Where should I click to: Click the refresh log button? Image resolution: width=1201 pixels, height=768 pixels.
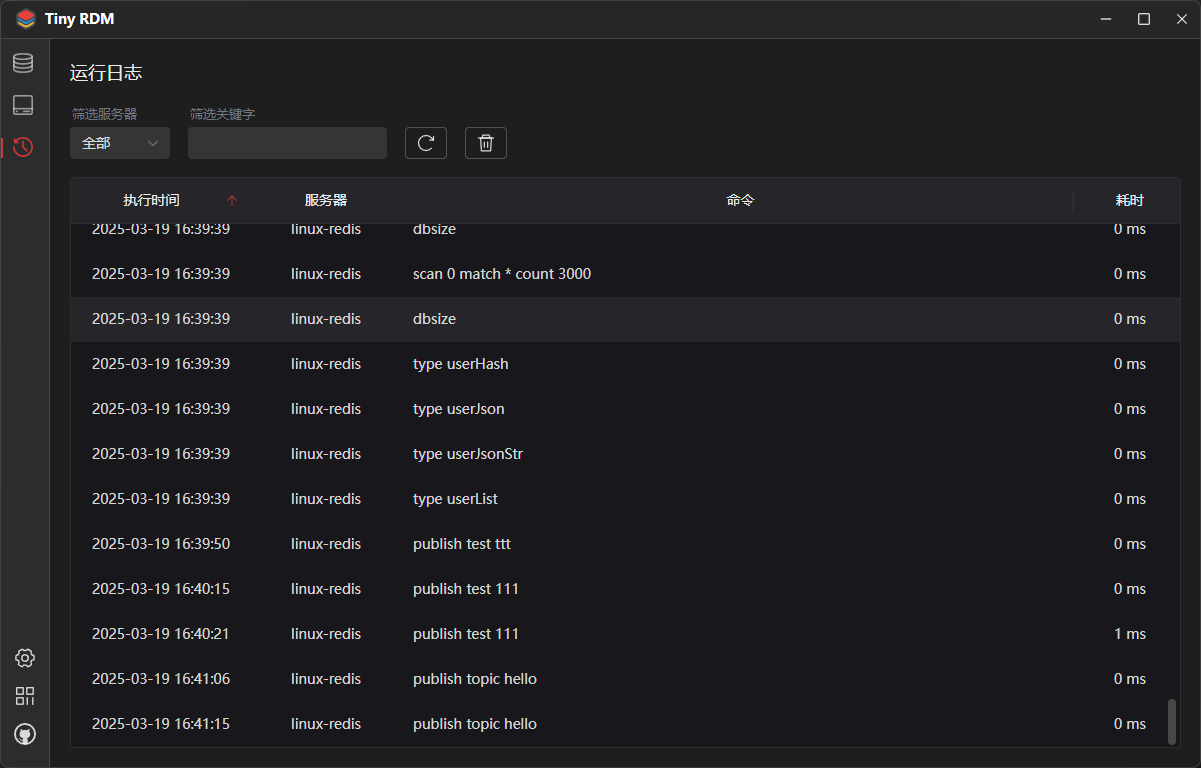point(426,143)
